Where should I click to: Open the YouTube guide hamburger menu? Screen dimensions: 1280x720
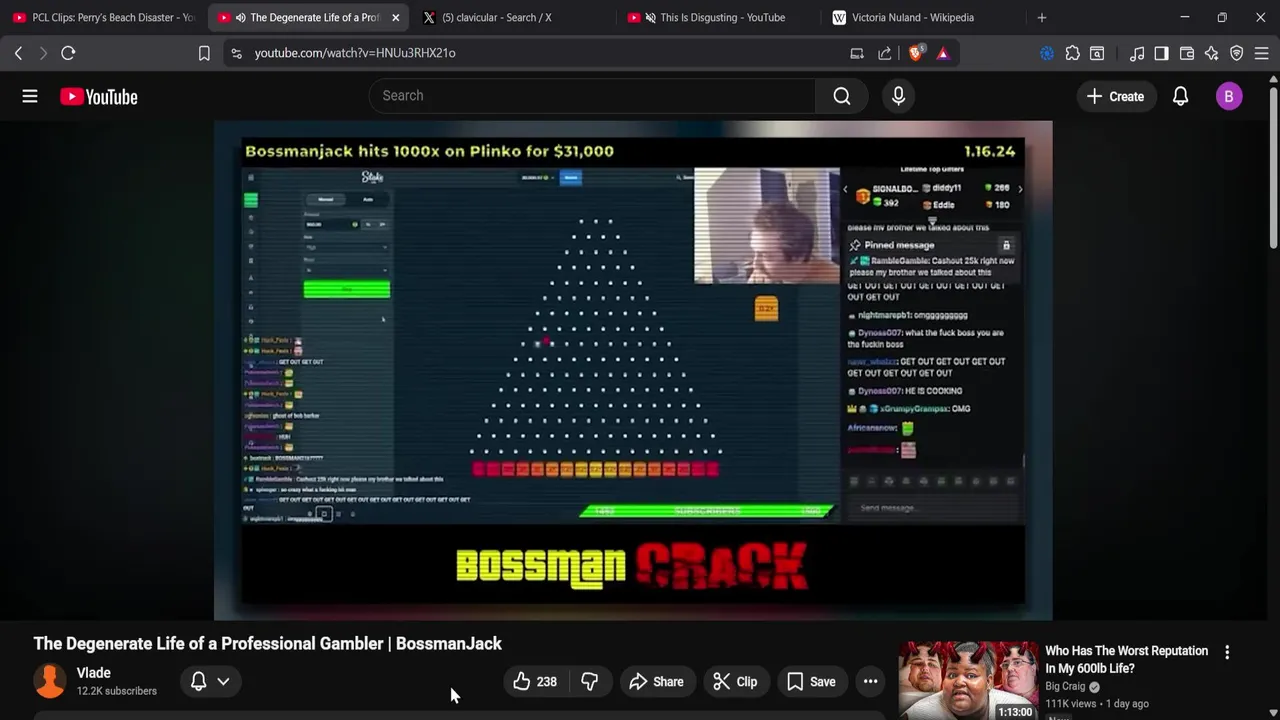[x=30, y=96]
